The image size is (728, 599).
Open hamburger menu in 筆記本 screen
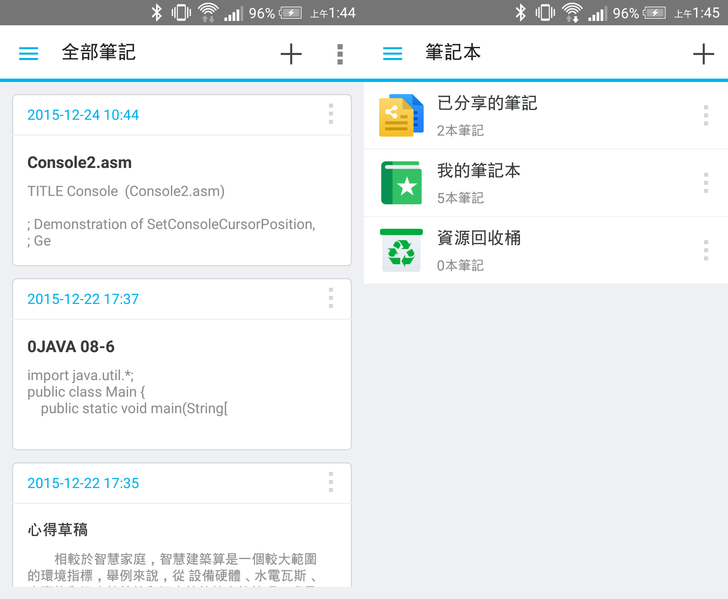392,53
